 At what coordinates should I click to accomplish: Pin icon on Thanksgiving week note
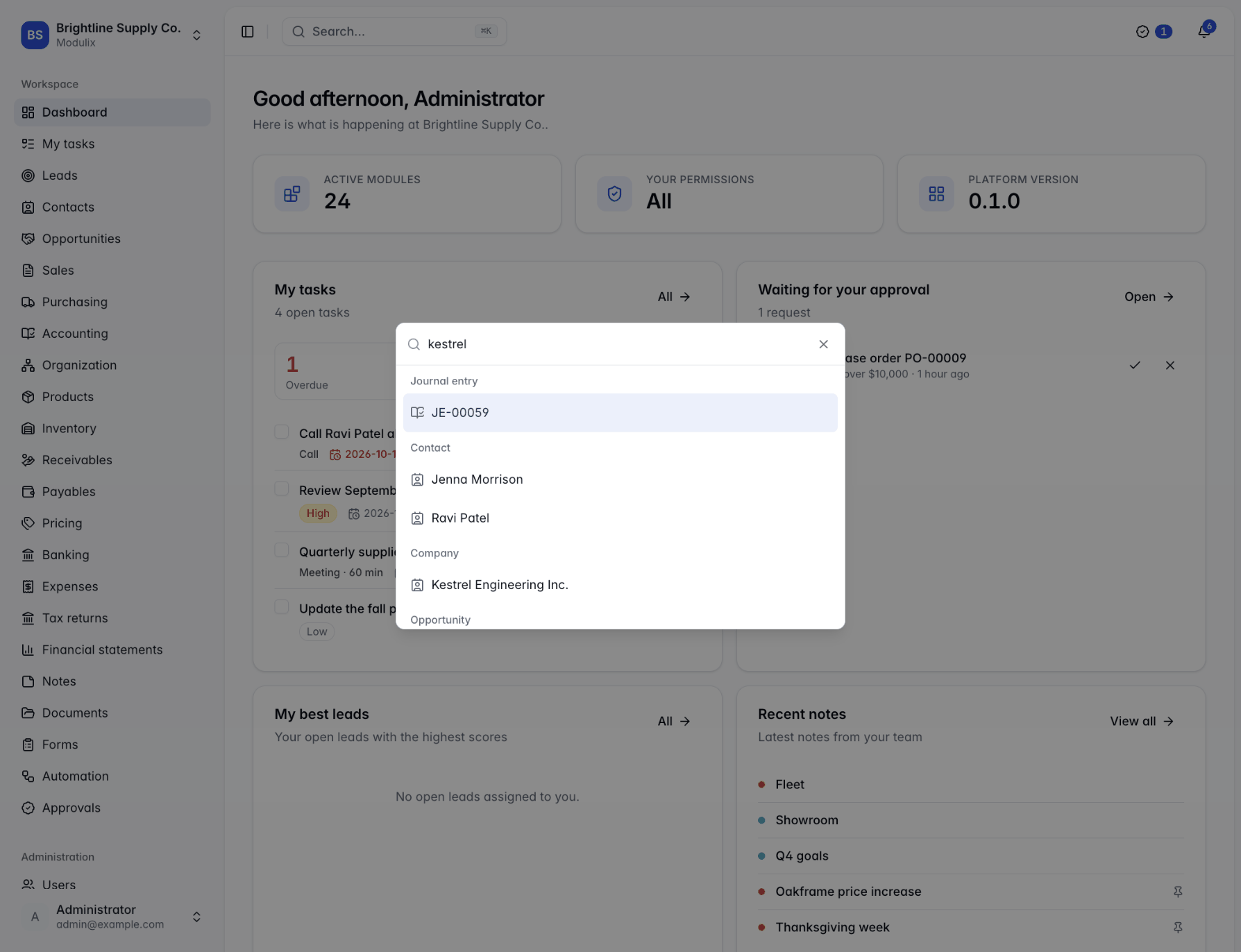[1178, 927]
